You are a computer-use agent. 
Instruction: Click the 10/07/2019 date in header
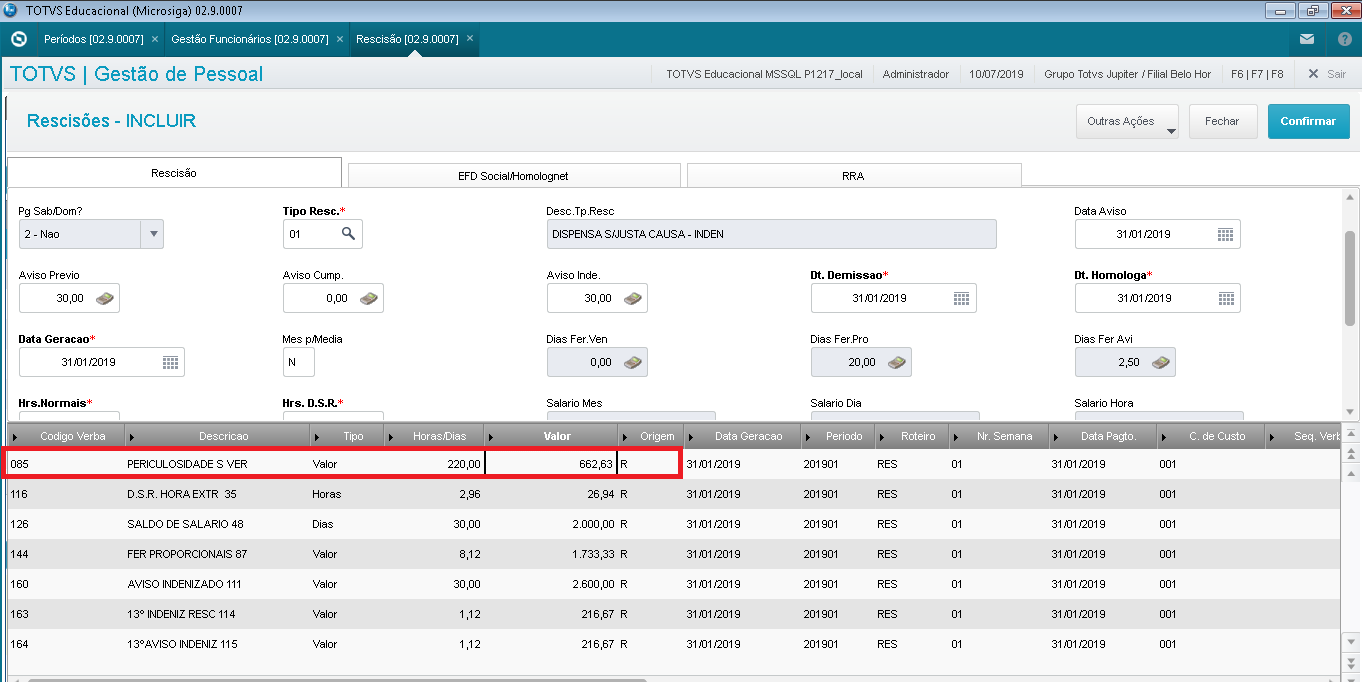point(996,74)
